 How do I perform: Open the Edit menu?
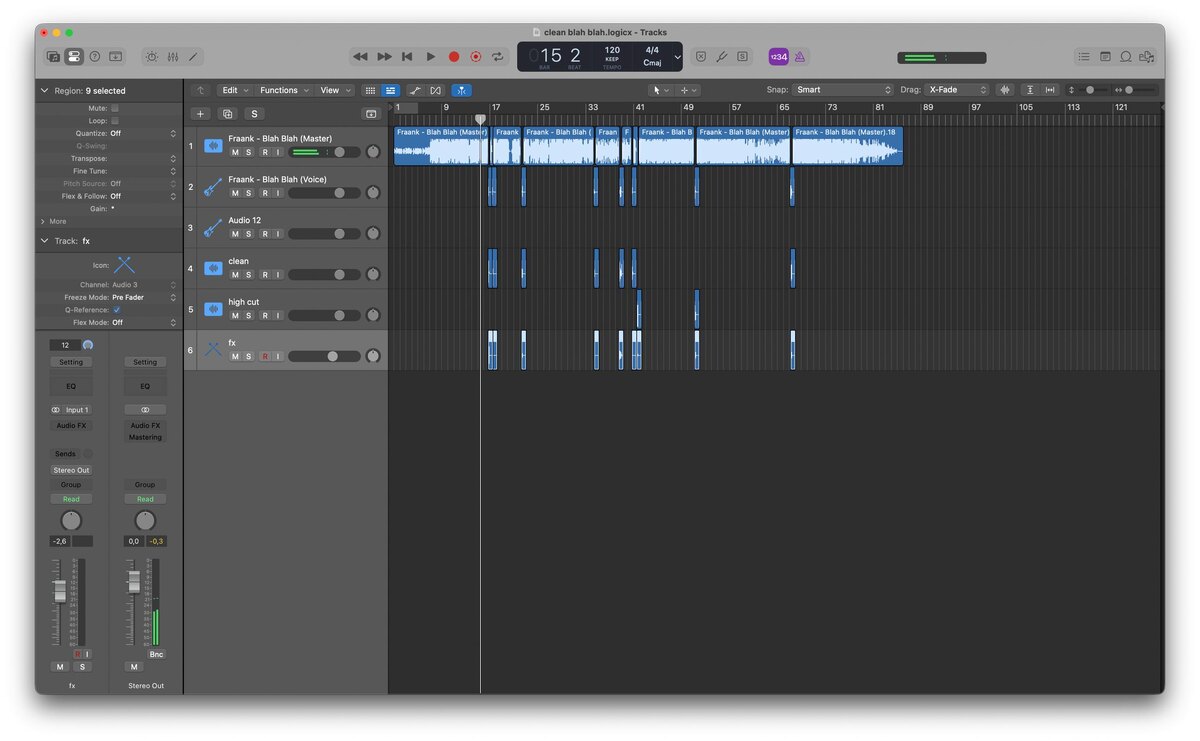point(234,90)
